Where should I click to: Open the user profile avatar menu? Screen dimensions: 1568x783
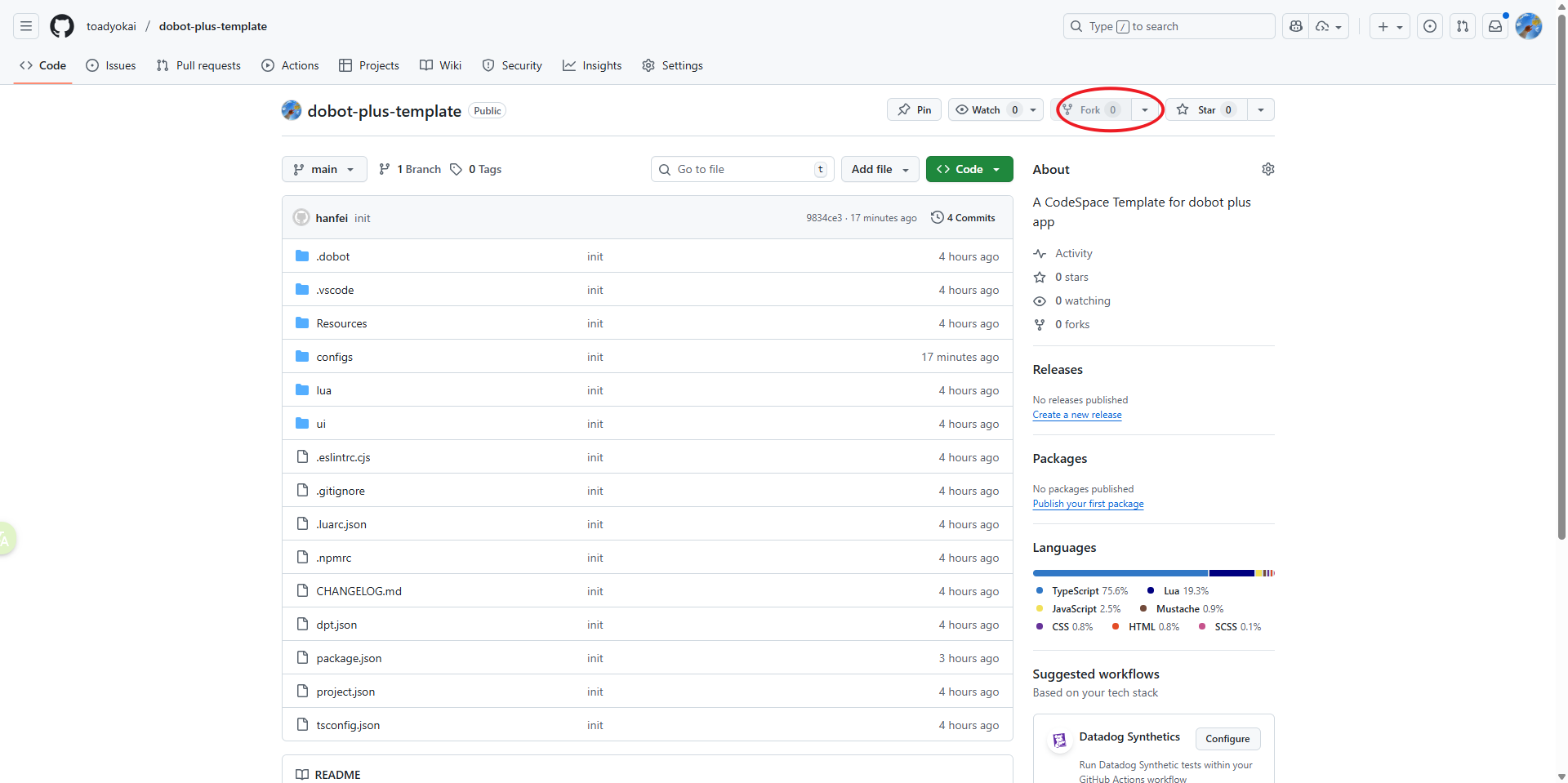point(1528,26)
